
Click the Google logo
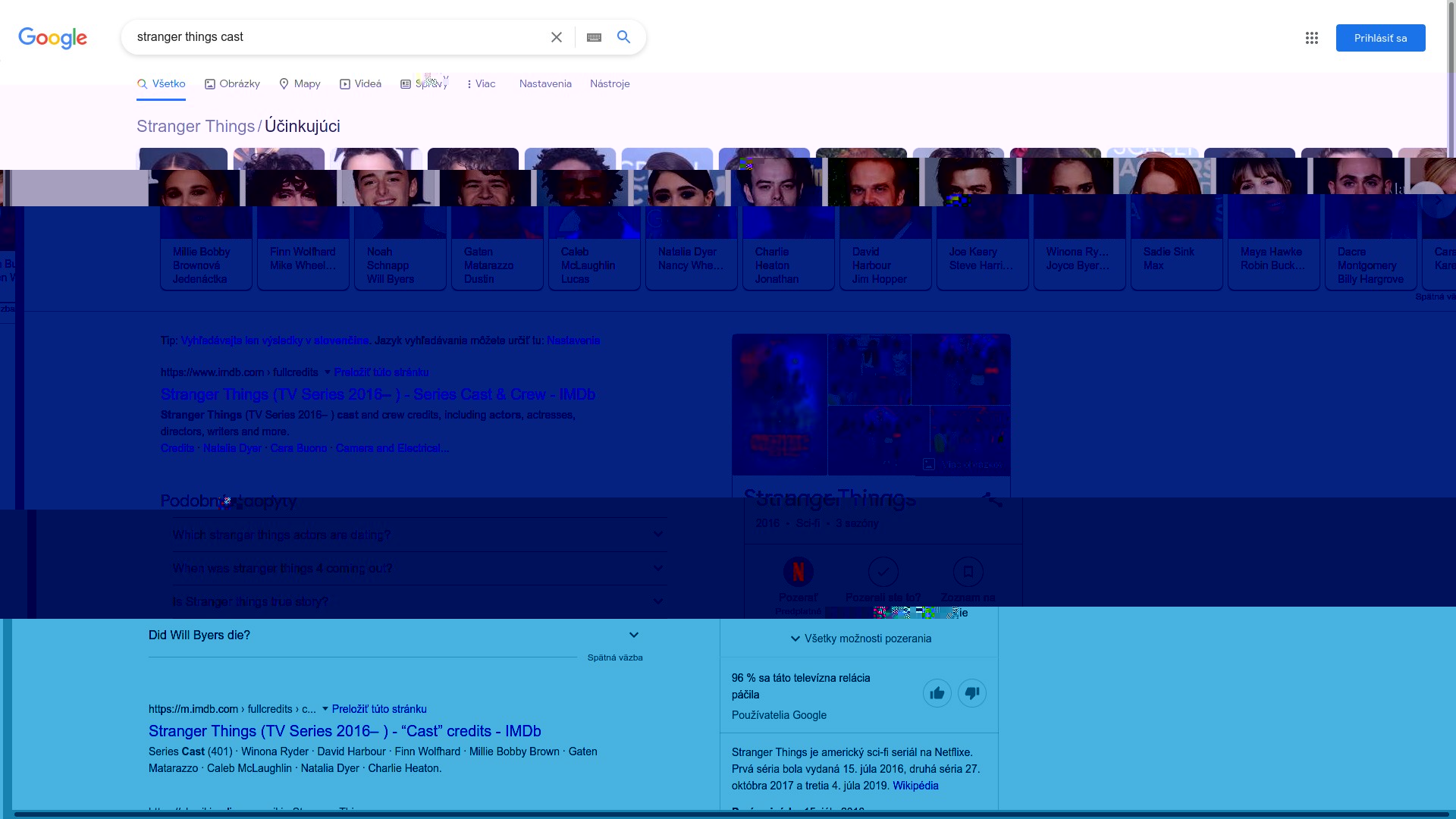[x=52, y=38]
